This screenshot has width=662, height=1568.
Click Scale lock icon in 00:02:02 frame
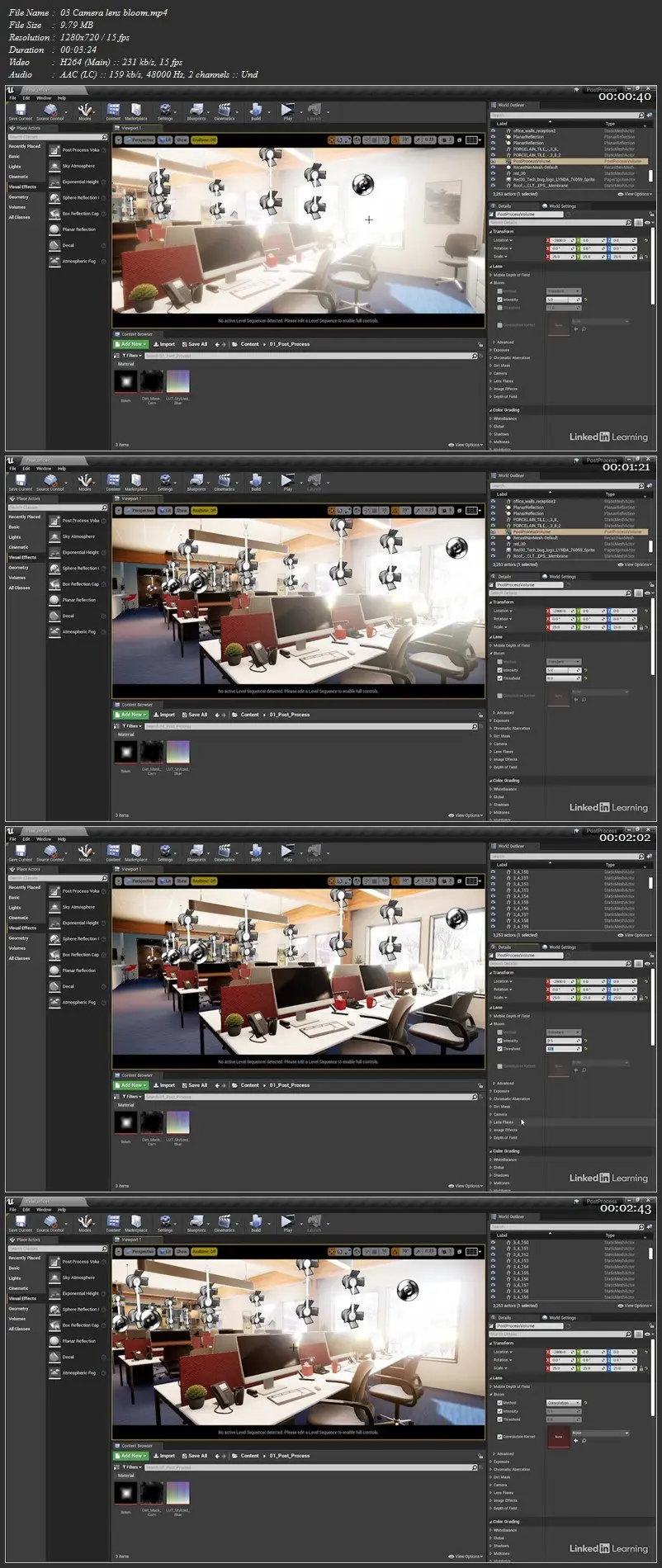pyautogui.click(x=643, y=998)
